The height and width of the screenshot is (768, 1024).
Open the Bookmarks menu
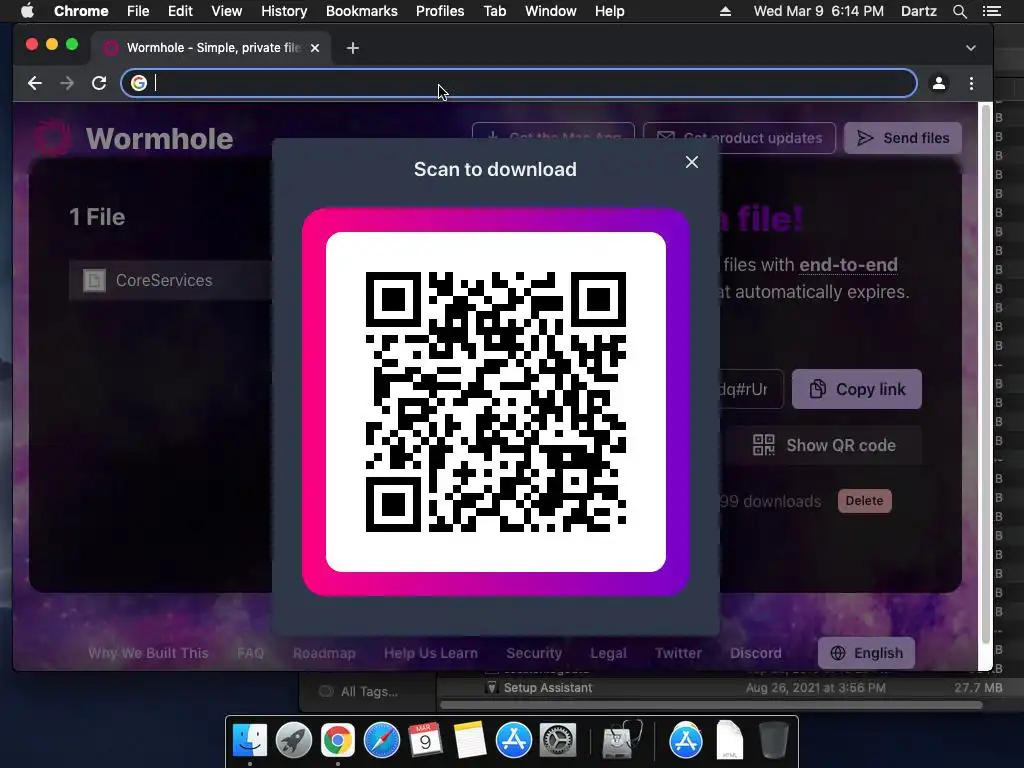[x=361, y=11]
